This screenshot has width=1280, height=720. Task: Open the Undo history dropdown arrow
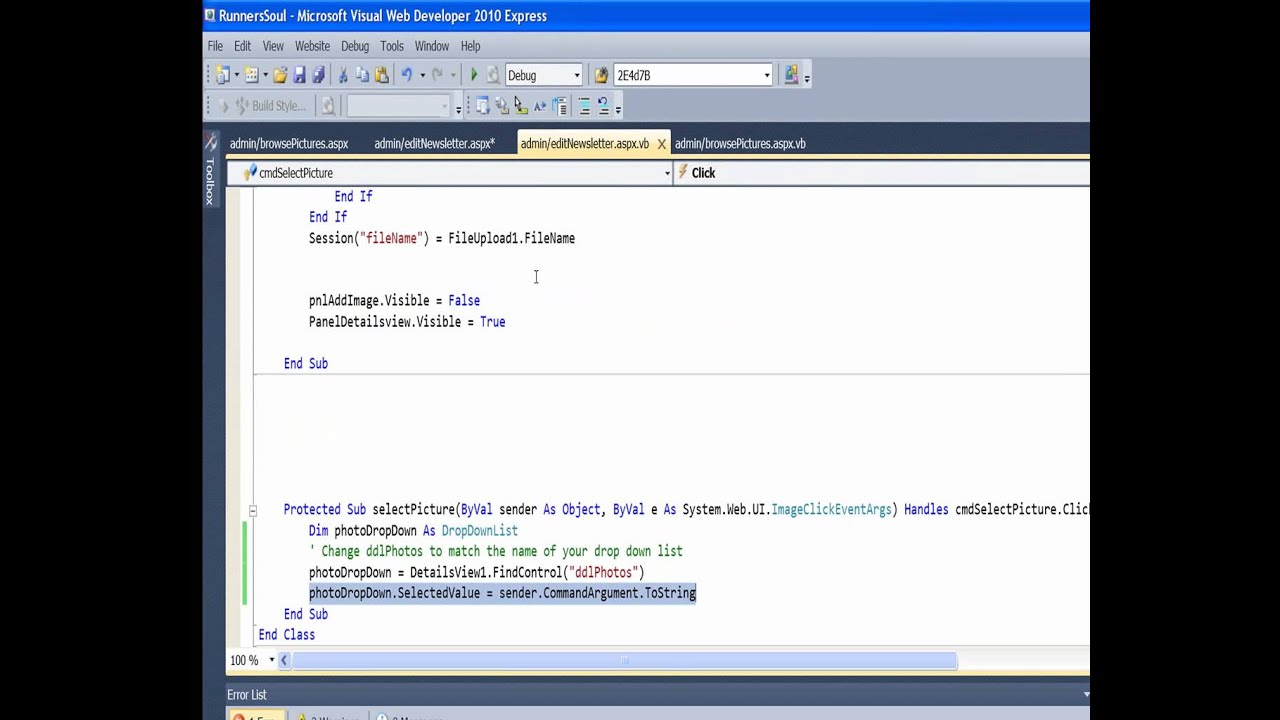click(422, 75)
